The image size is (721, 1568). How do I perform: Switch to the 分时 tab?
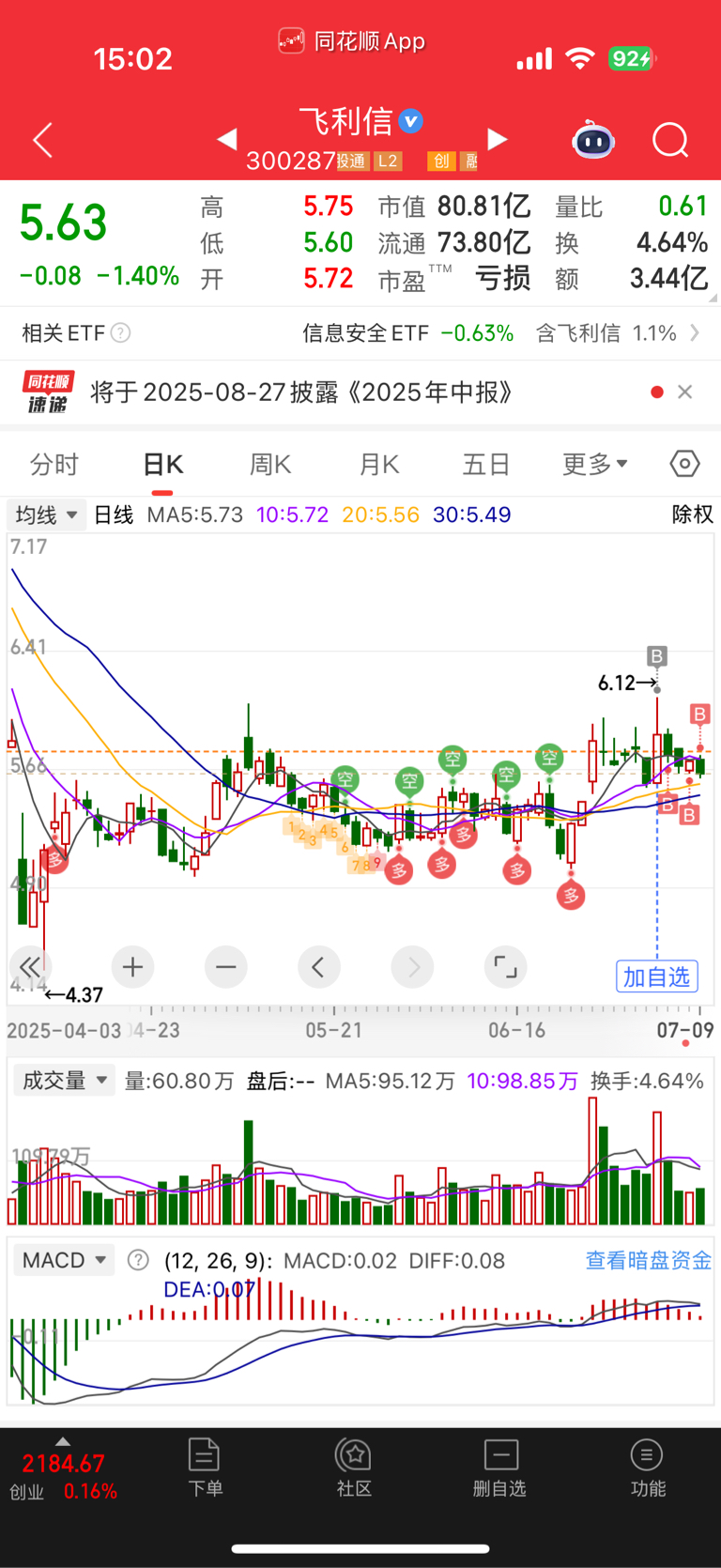(54, 465)
